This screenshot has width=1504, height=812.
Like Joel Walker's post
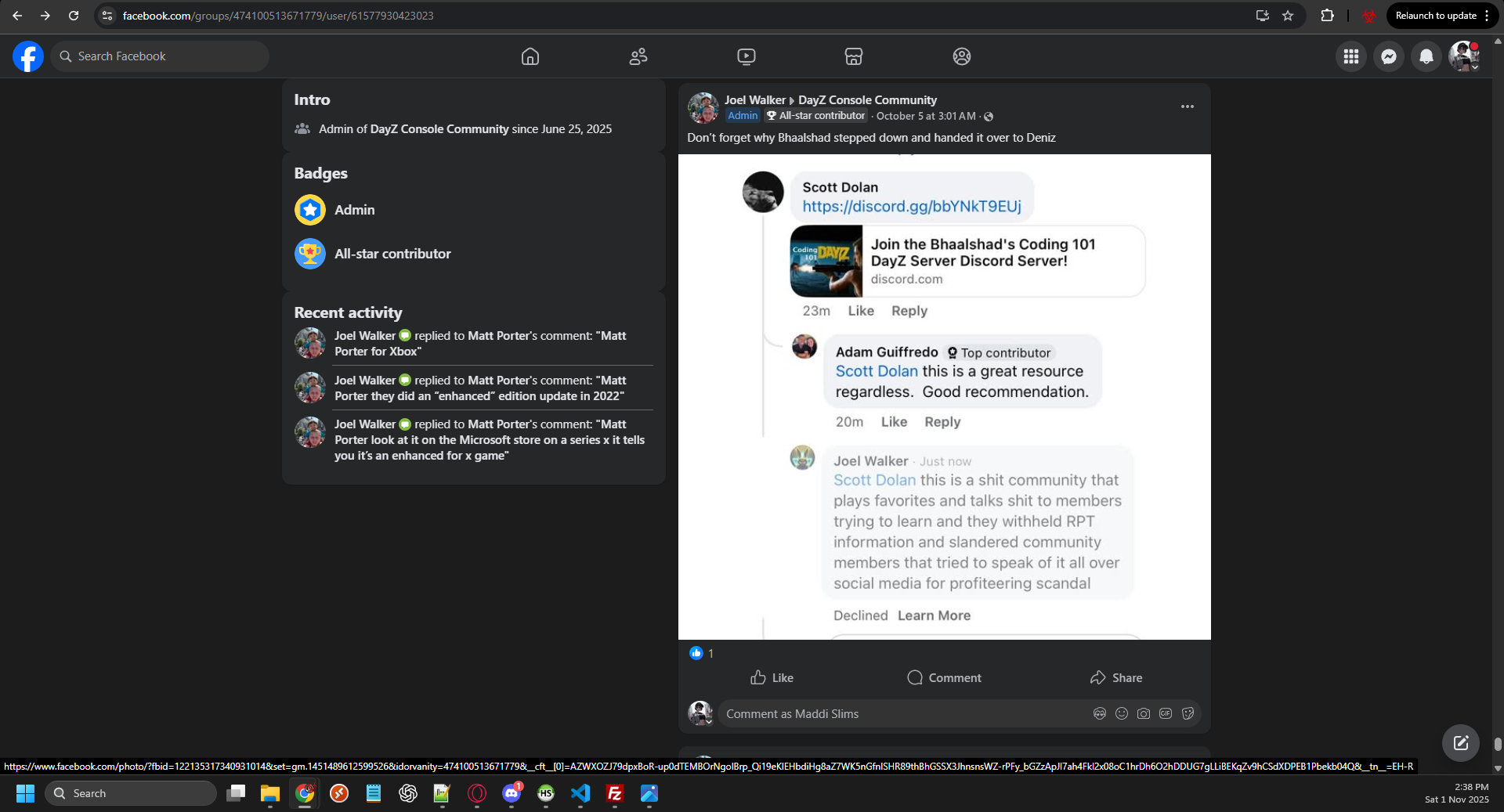(x=772, y=678)
